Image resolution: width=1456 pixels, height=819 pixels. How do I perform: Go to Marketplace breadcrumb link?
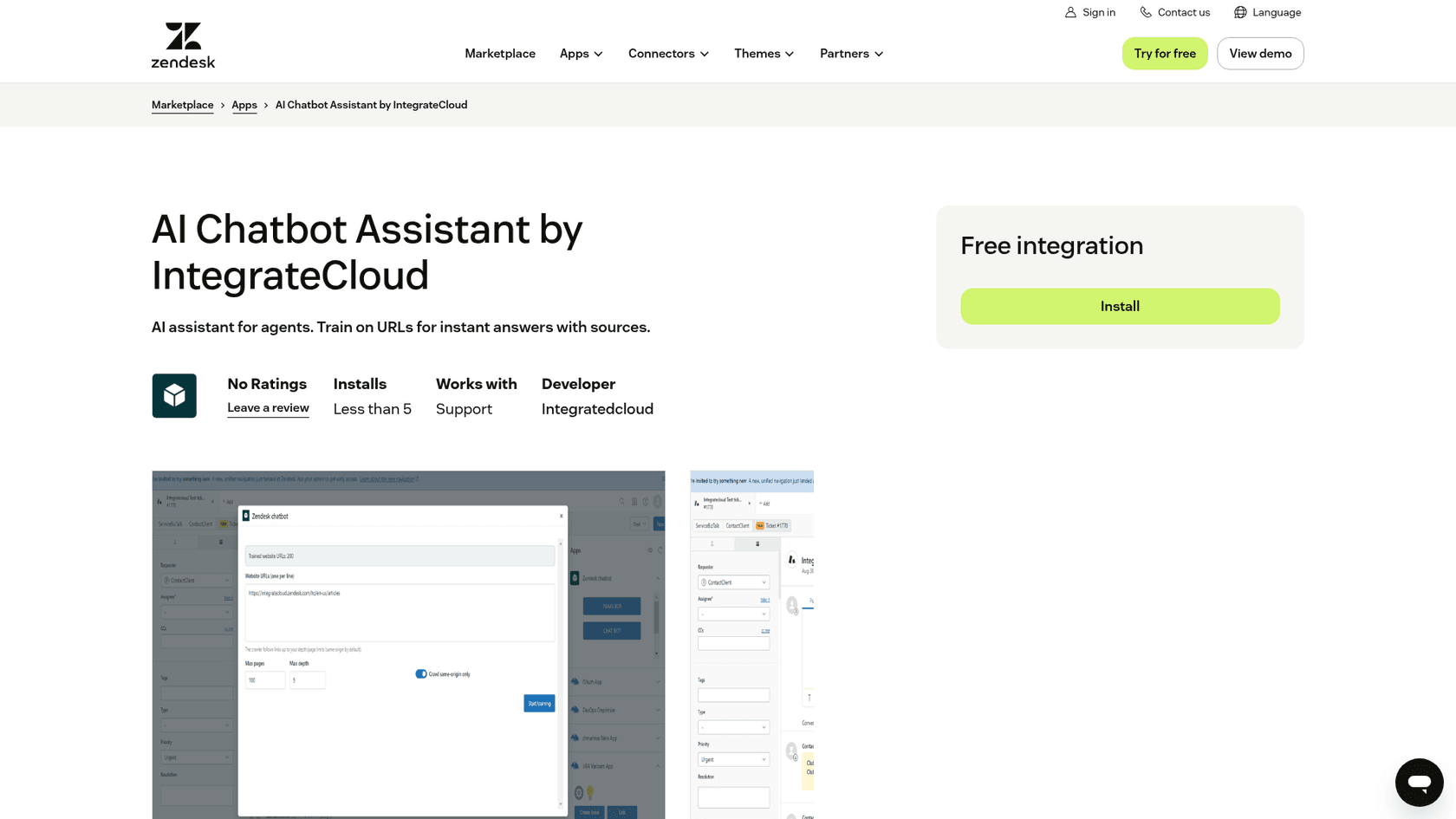pyautogui.click(x=182, y=105)
